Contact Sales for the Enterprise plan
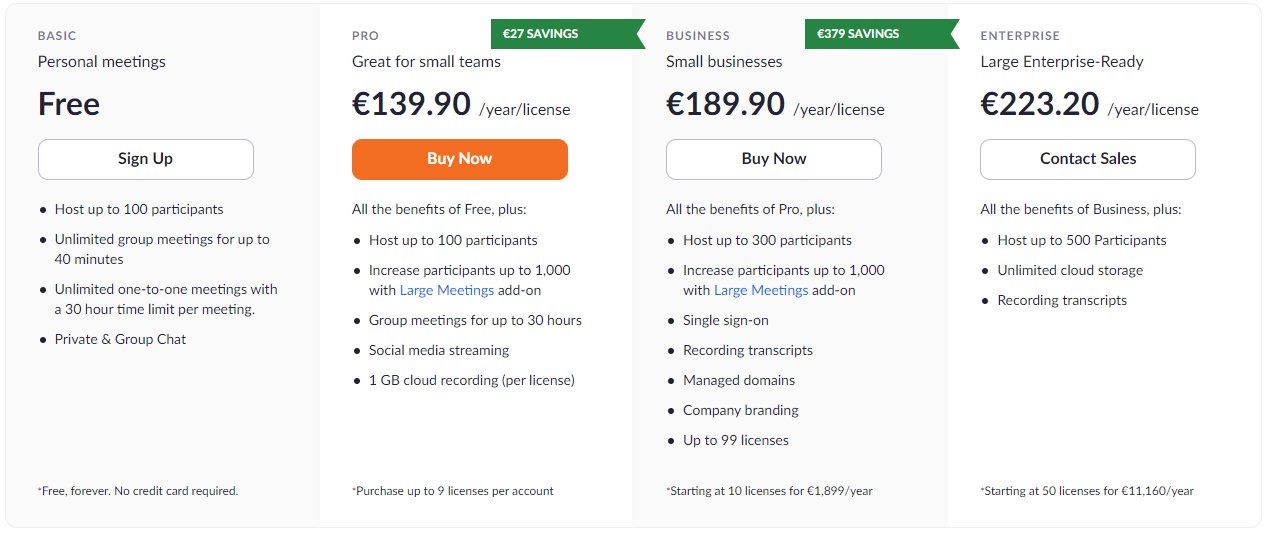 click(1087, 159)
